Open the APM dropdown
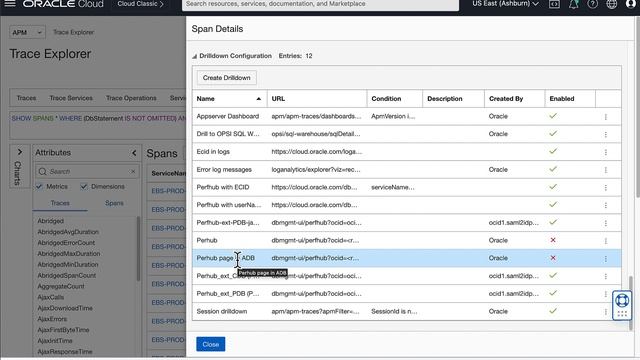Screen dimensions: 640x360 pos(27,32)
